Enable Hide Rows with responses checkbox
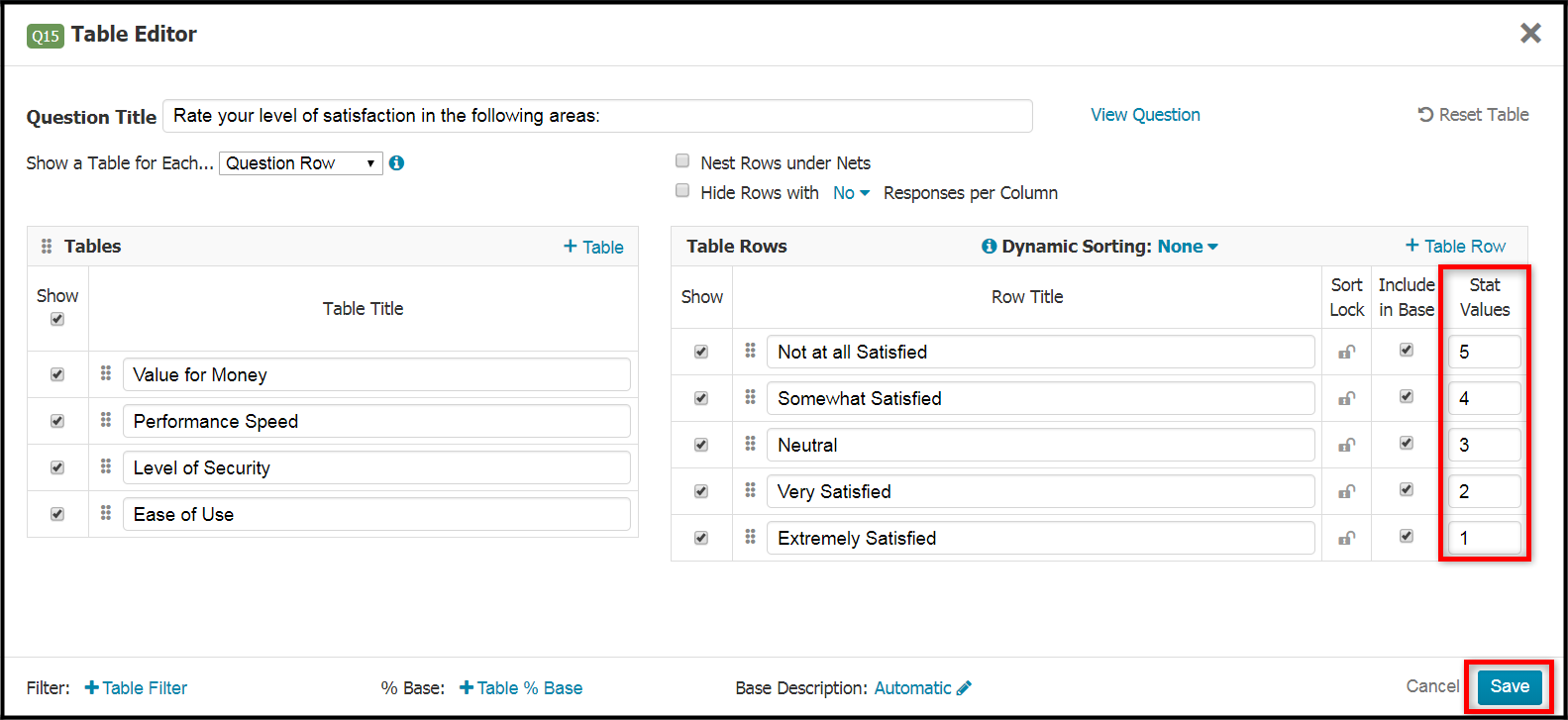Screen dimensions: 1568x720 [682, 190]
